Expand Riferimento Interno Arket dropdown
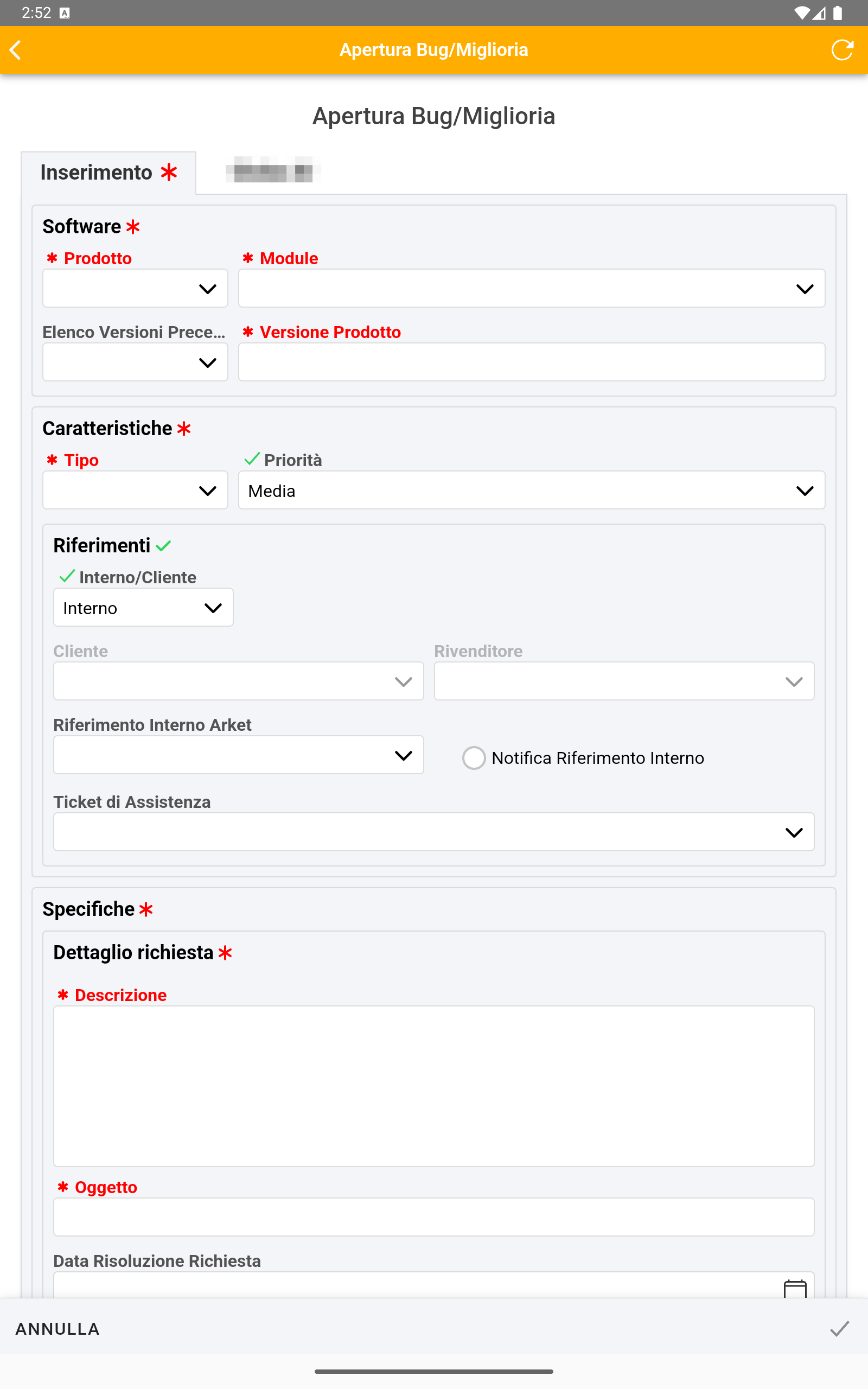This screenshot has width=868, height=1389. point(238,755)
